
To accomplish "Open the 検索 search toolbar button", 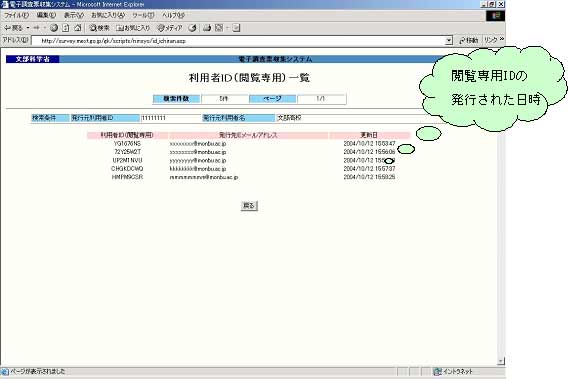I will [x=99, y=28].
